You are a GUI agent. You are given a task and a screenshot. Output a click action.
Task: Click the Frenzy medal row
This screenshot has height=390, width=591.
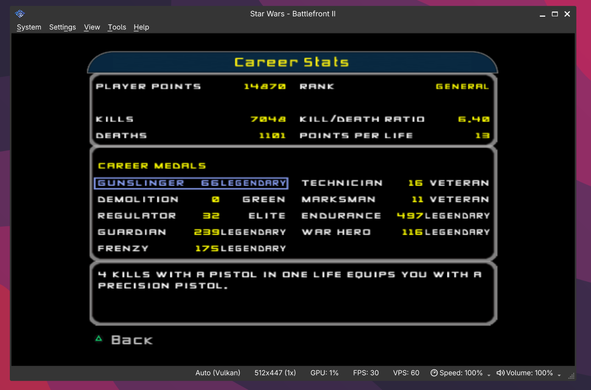[191, 248]
